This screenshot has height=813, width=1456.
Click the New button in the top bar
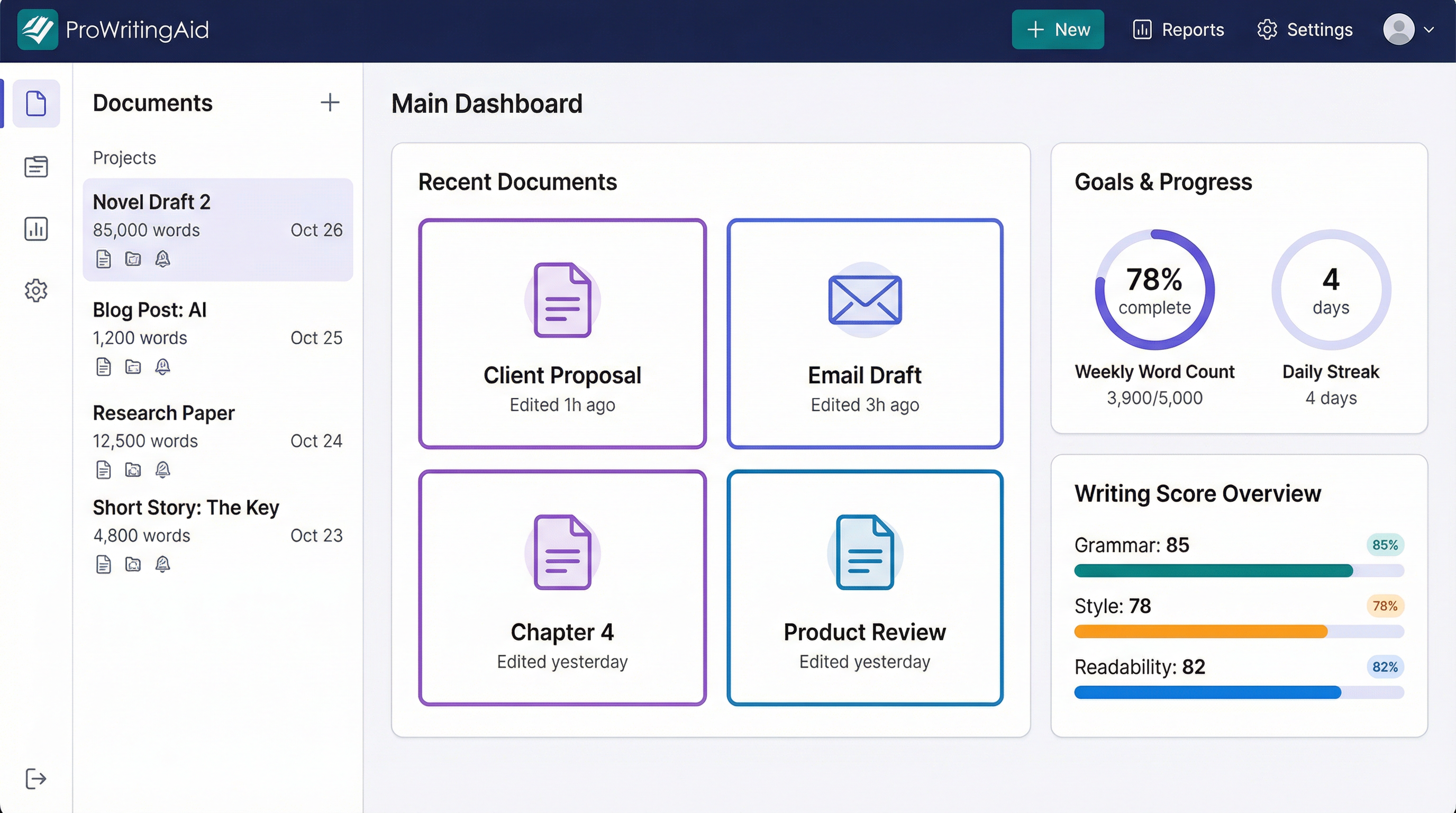[1058, 30]
